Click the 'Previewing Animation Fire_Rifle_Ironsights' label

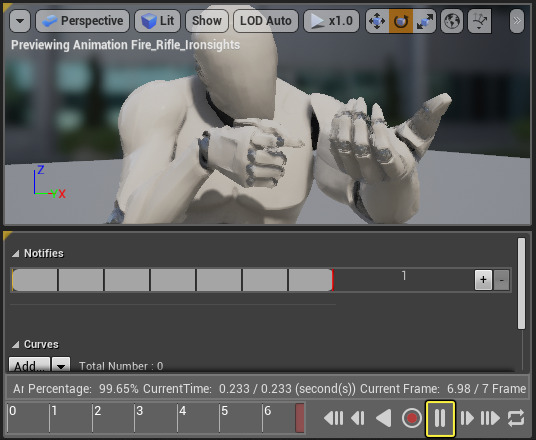(x=125, y=45)
